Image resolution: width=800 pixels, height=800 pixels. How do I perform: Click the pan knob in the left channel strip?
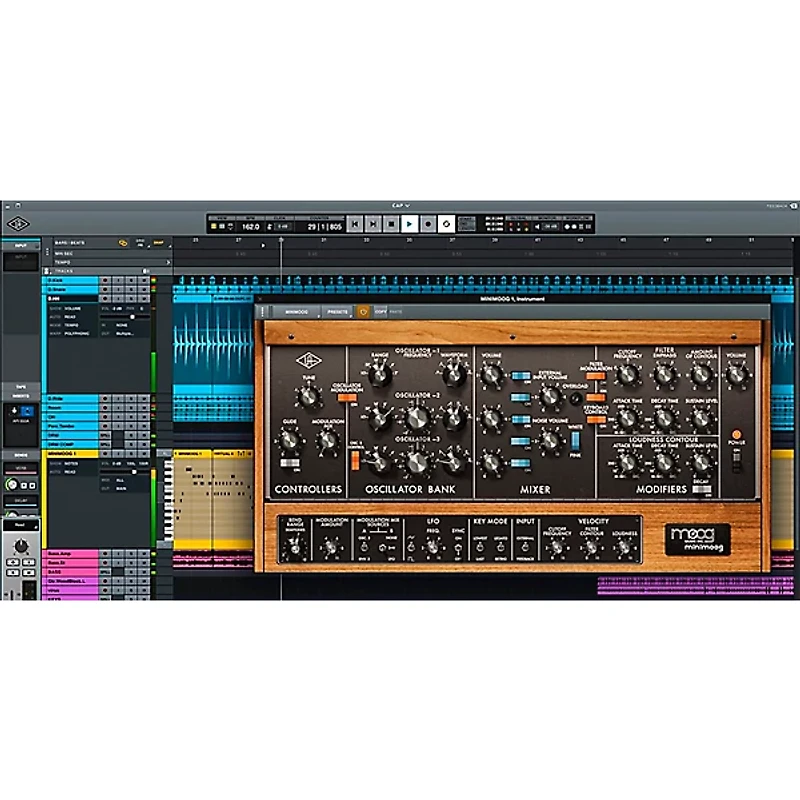(21, 546)
